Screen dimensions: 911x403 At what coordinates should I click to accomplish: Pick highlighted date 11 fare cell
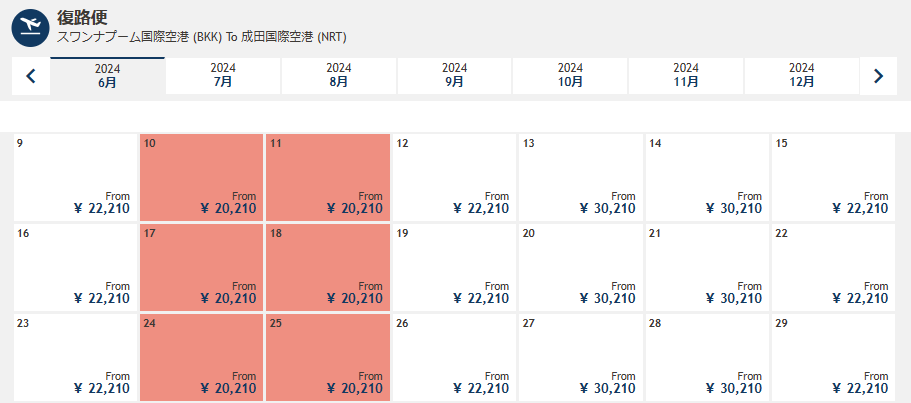click(x=328, y=178)
